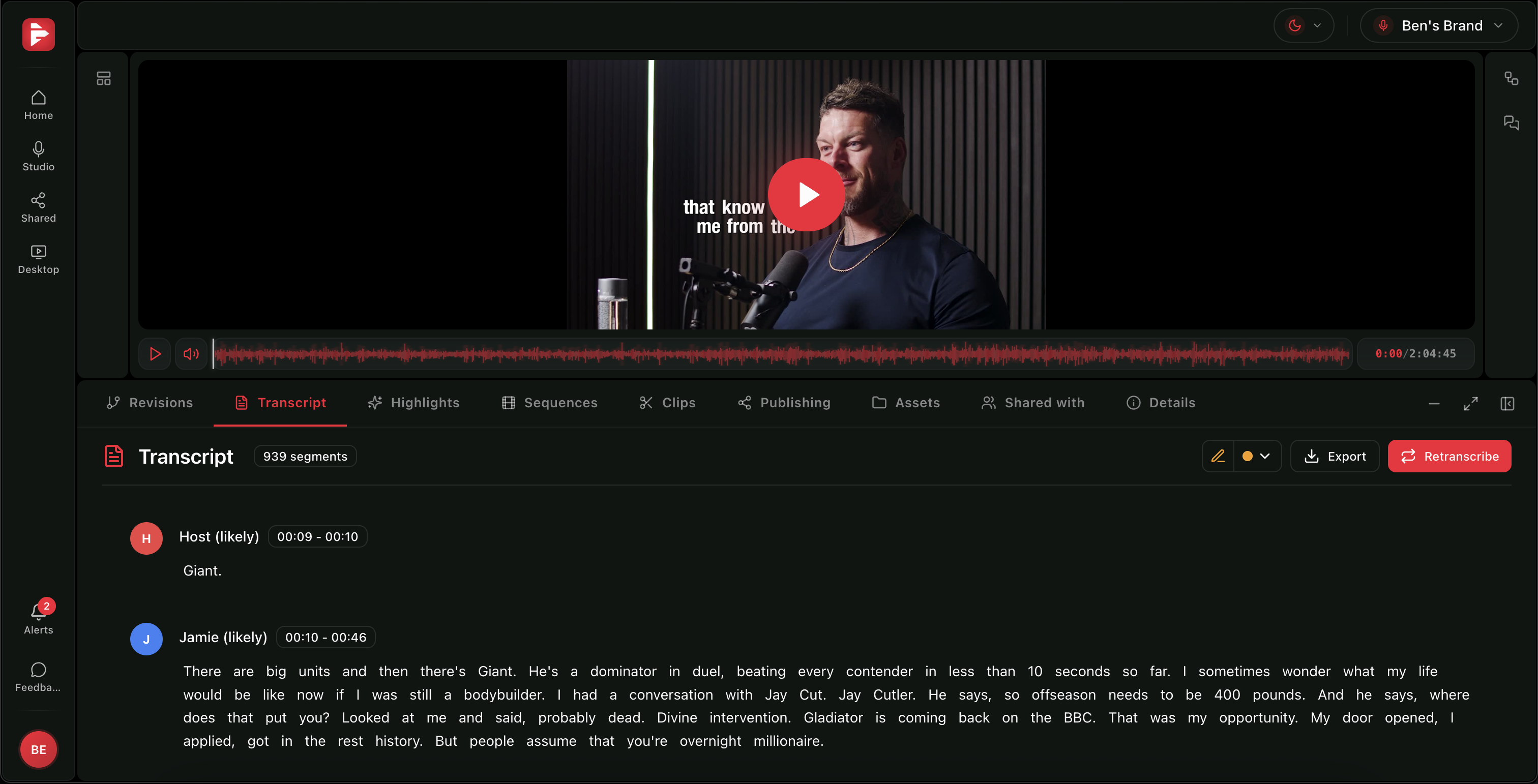This screenshot has width=1538, height=784.
Task: Switch to the Highlights tab
Action: click(413, 402)
